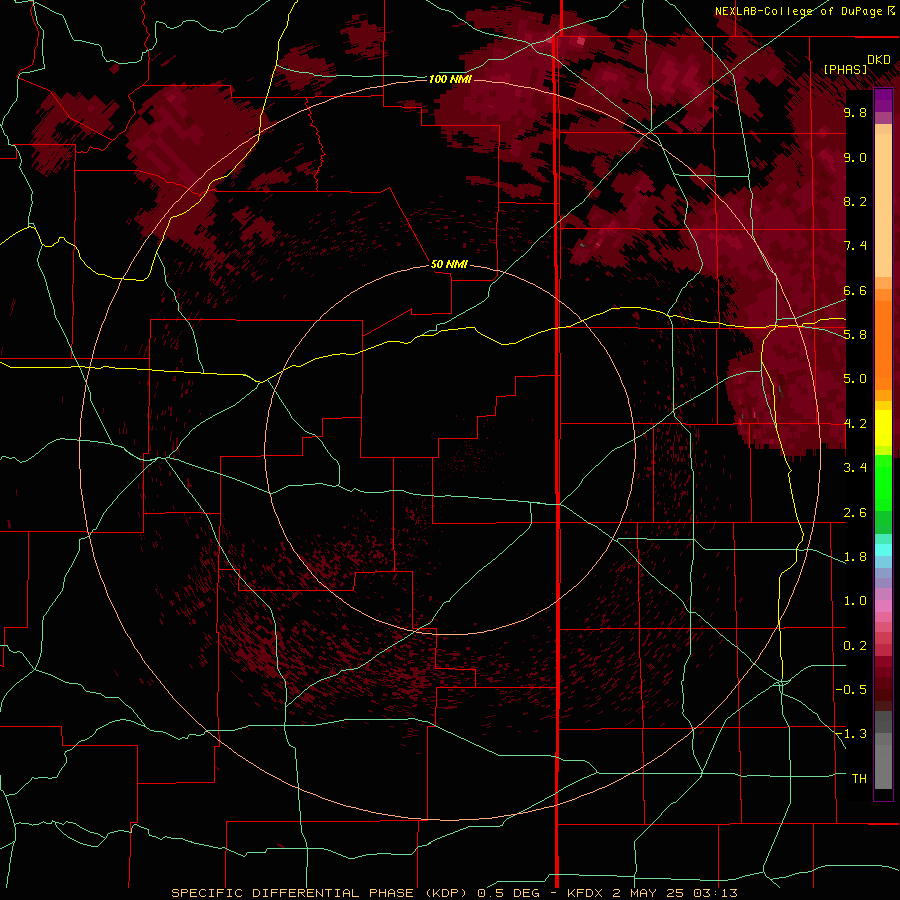Select the orange segment of color bar

(x=883, y=346)
